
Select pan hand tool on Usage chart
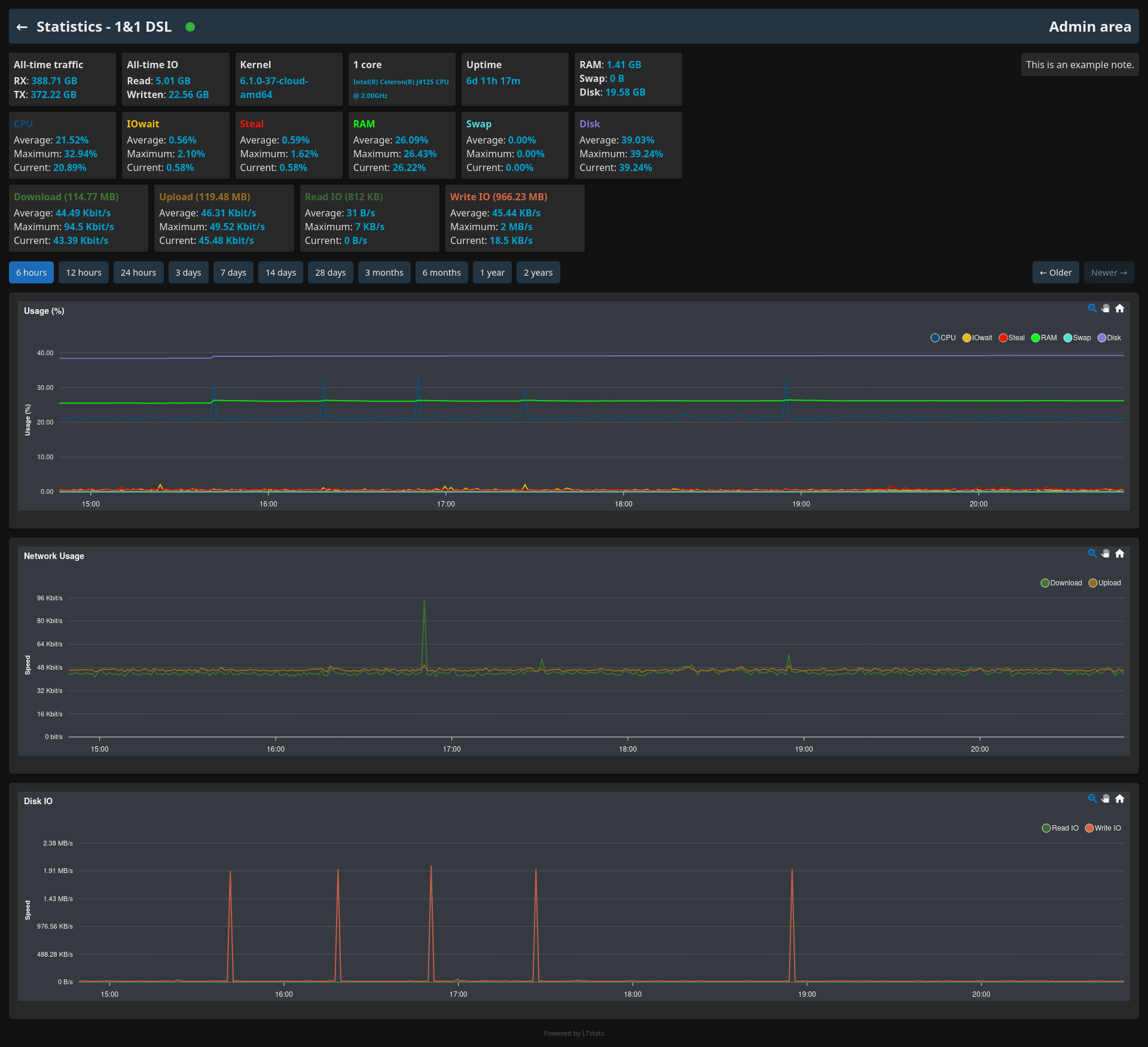pos(1106,309)
